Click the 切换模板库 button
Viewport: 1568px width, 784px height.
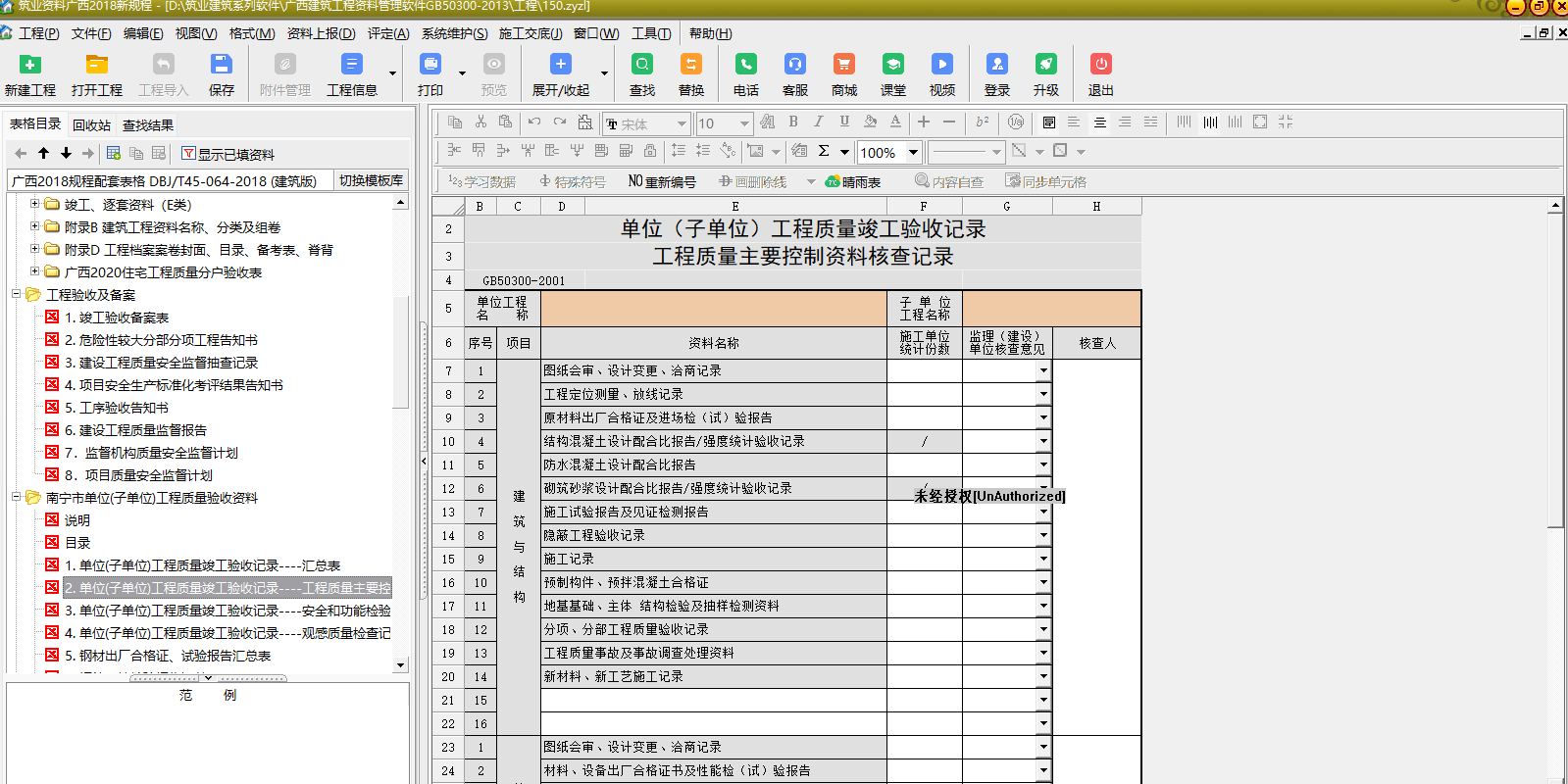(371, 180)
